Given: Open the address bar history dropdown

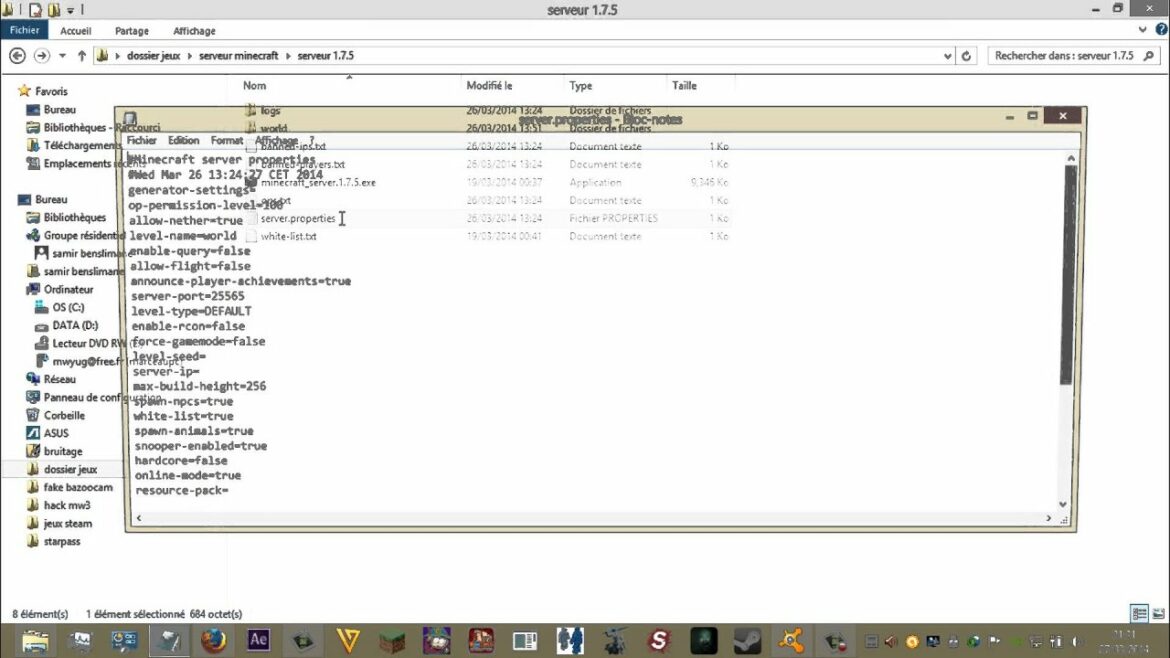Looking at the screenshot, I should [948, 56].
